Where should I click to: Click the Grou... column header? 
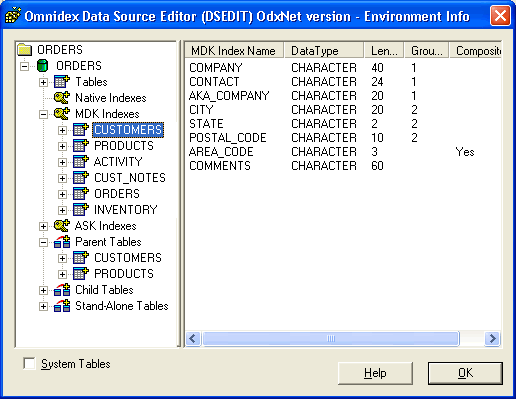pos(426,51)
